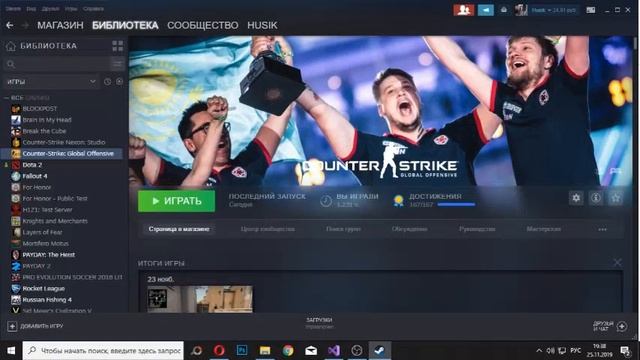
Task: Open Visual Studio from the taskbar
Action: [334, 350]
